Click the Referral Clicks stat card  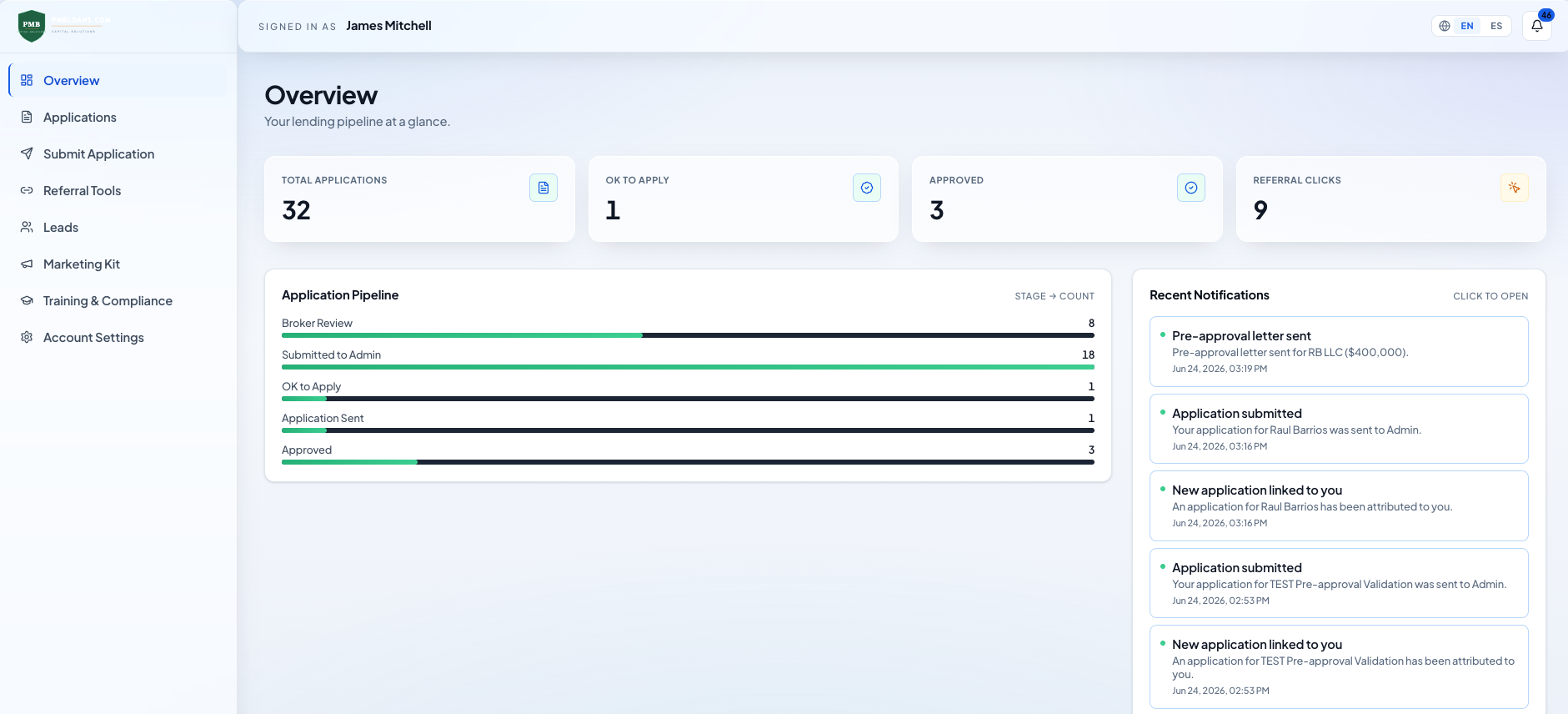click(1391, 199)
